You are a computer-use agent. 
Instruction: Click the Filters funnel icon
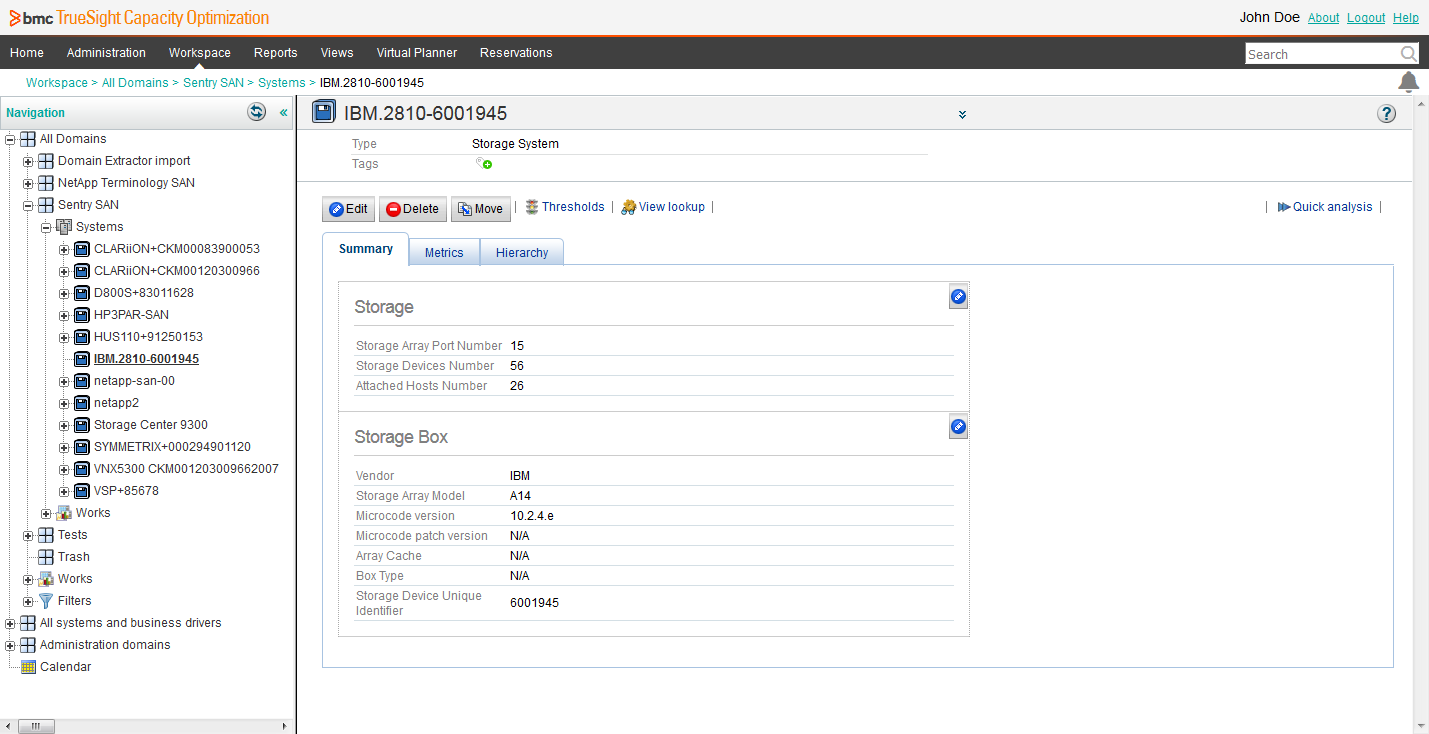coord(46,601)
